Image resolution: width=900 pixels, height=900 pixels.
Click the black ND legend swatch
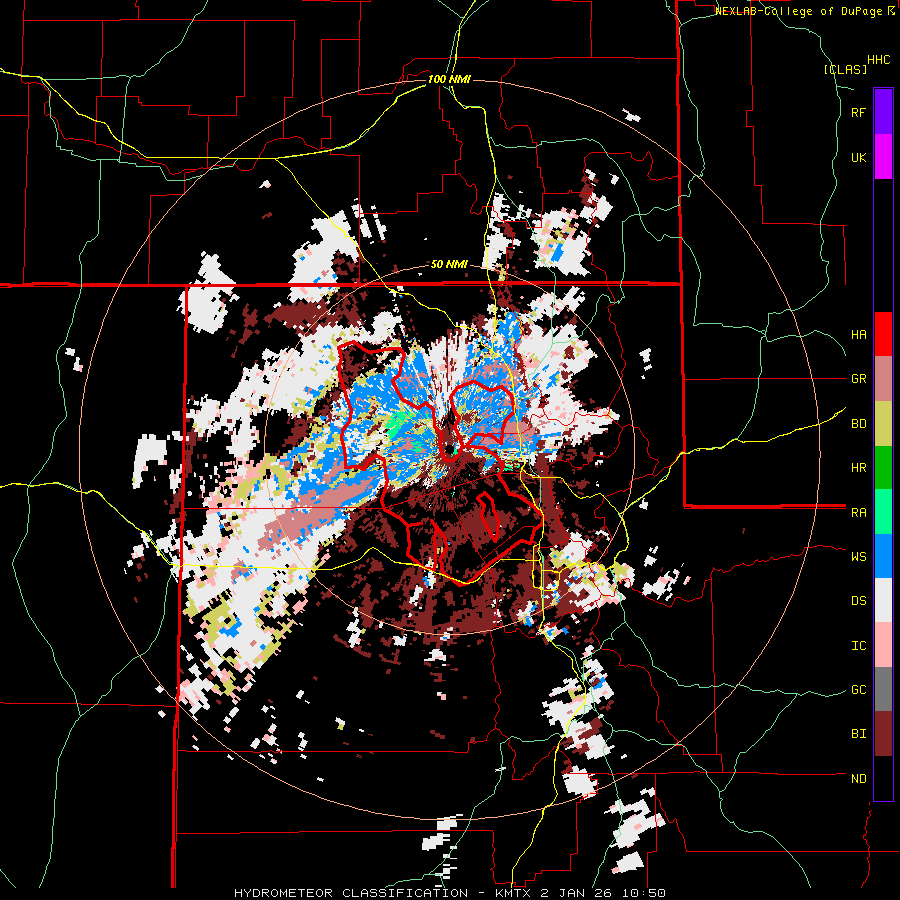click(883, 778)
